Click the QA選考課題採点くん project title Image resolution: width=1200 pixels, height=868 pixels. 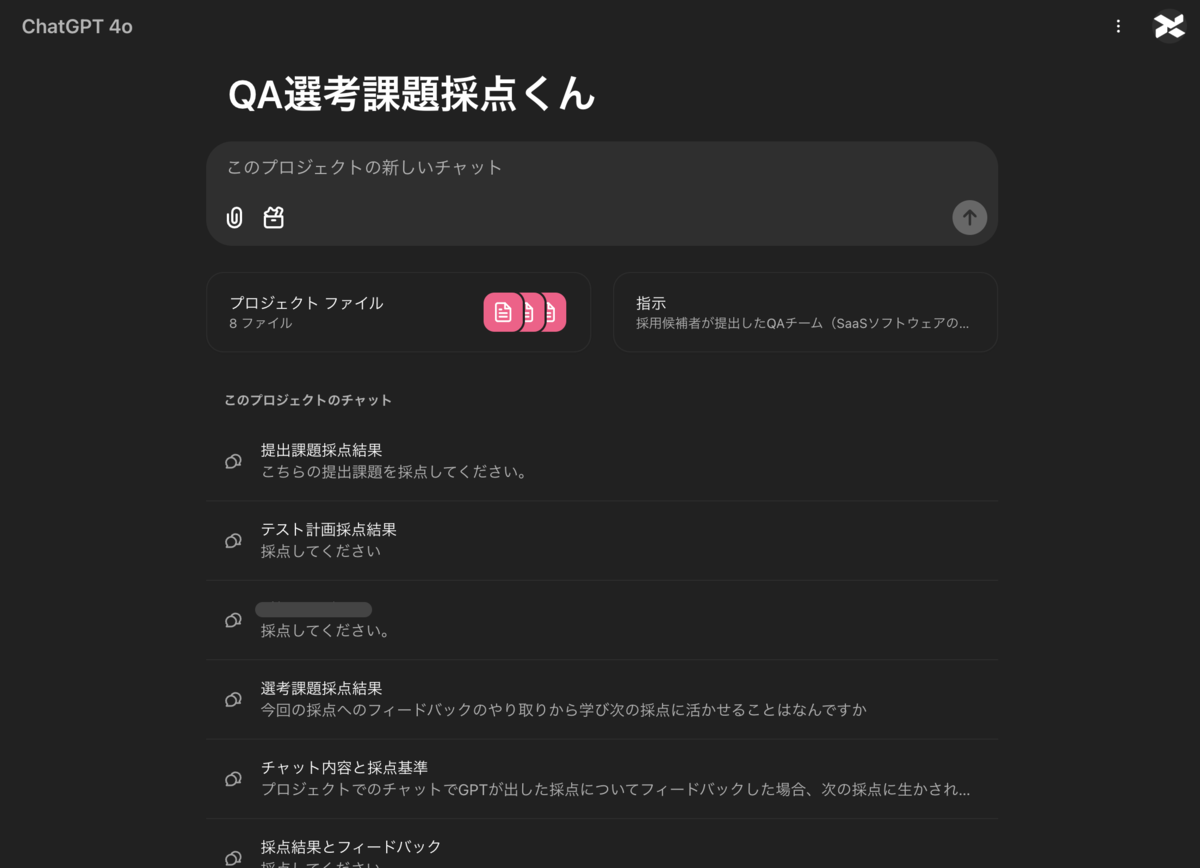click(411, 94)
